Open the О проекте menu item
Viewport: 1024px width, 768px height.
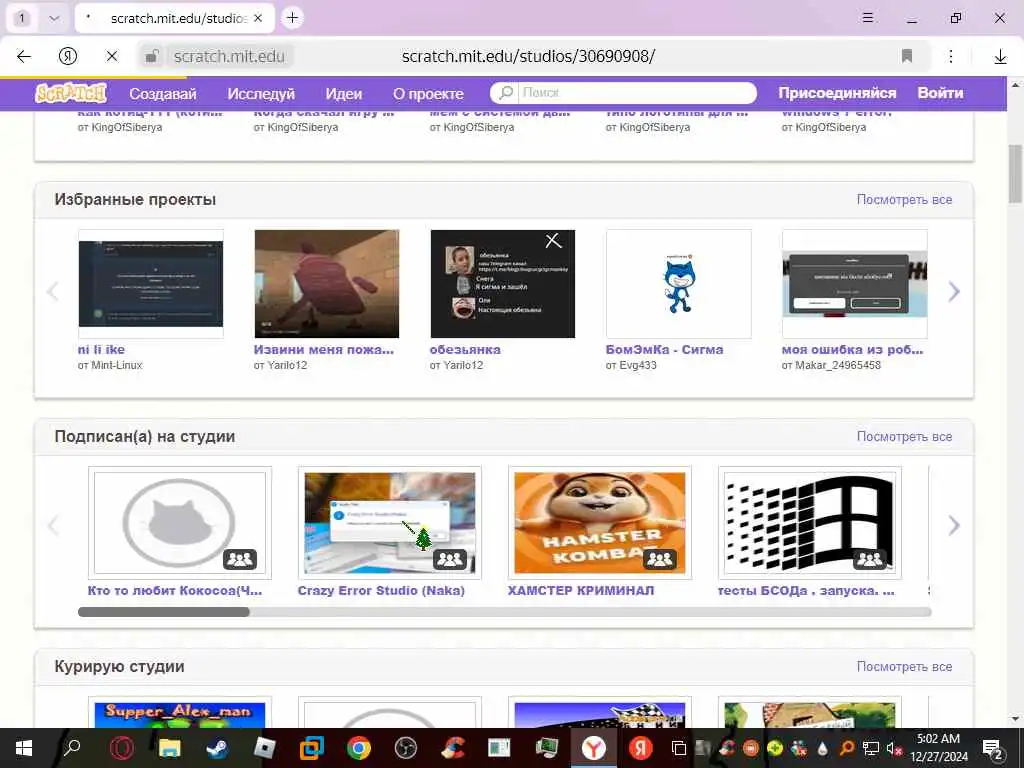point(428,93)
